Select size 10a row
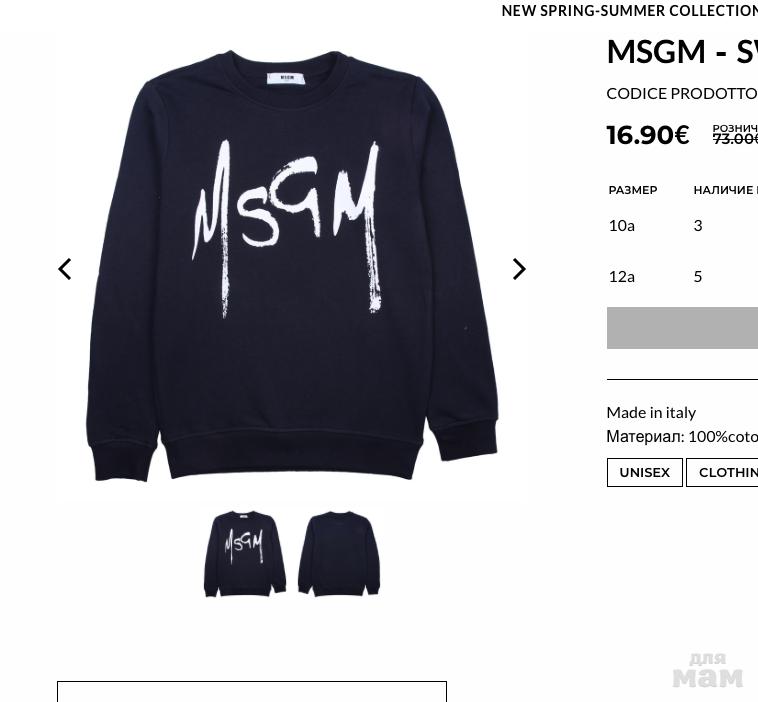The height and width of the screenshot is (702, 758). click(x=682, y=225)
